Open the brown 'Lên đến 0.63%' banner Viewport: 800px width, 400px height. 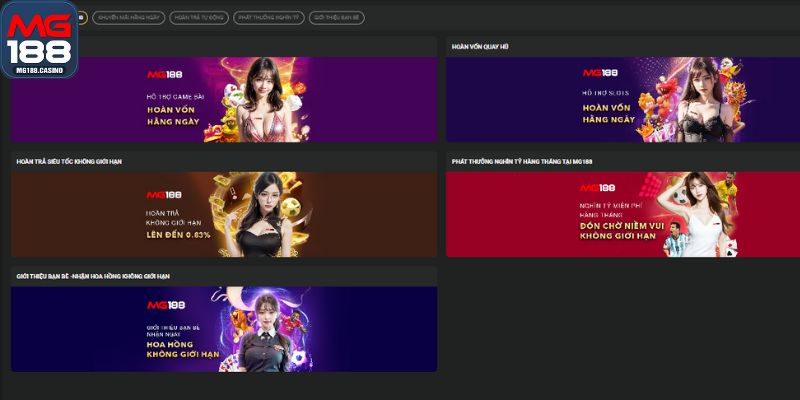click(224, 214)
